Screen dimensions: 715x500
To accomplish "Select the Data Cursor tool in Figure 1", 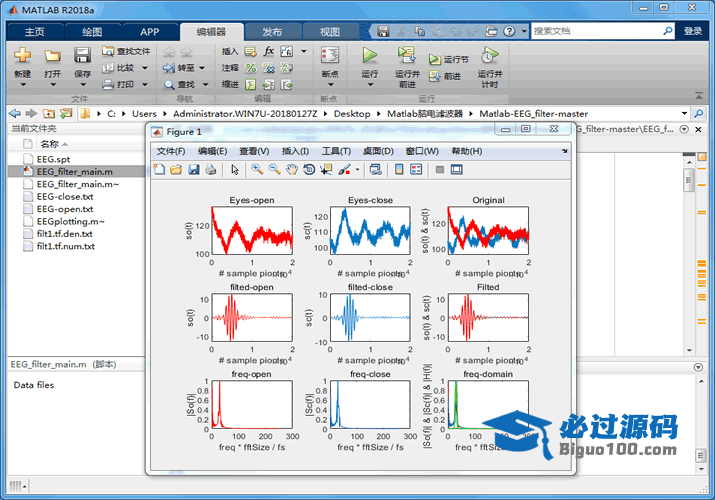I will [x=326, y=170].
